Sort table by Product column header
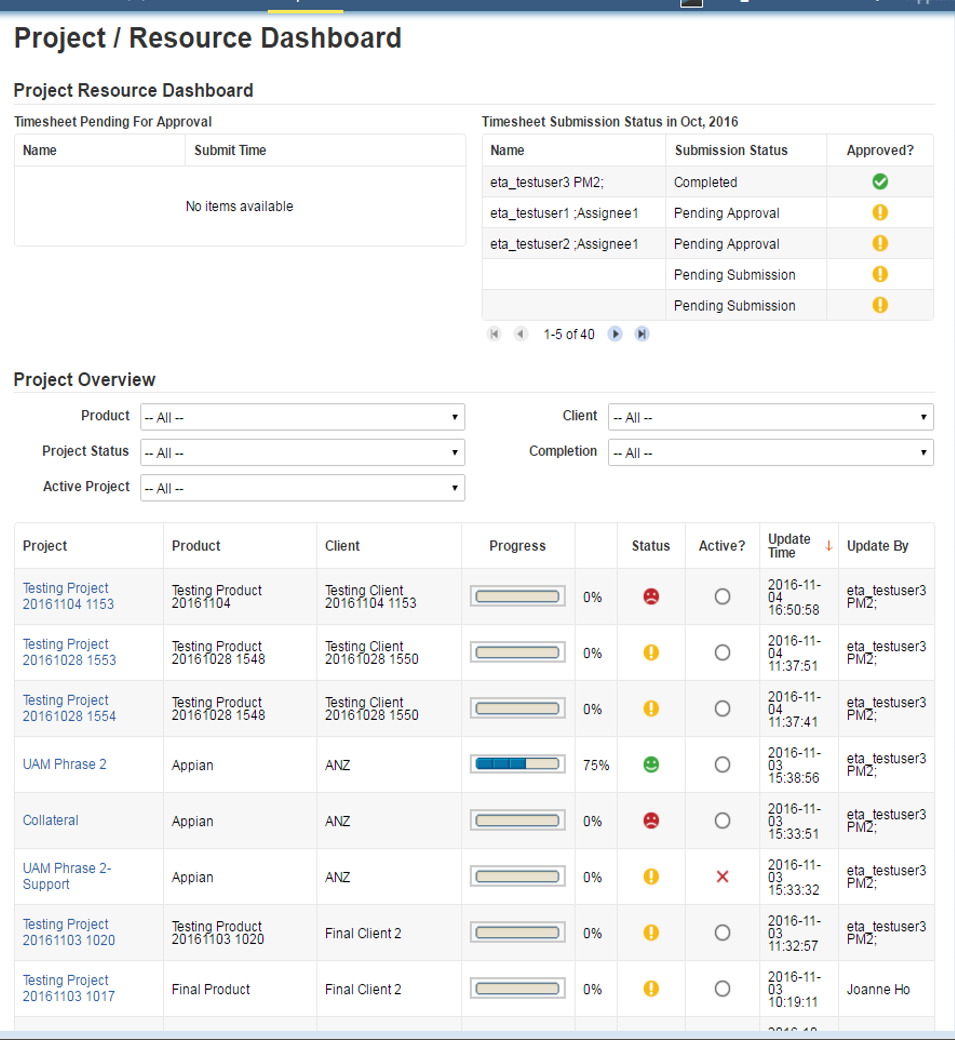 pos(196,546)
